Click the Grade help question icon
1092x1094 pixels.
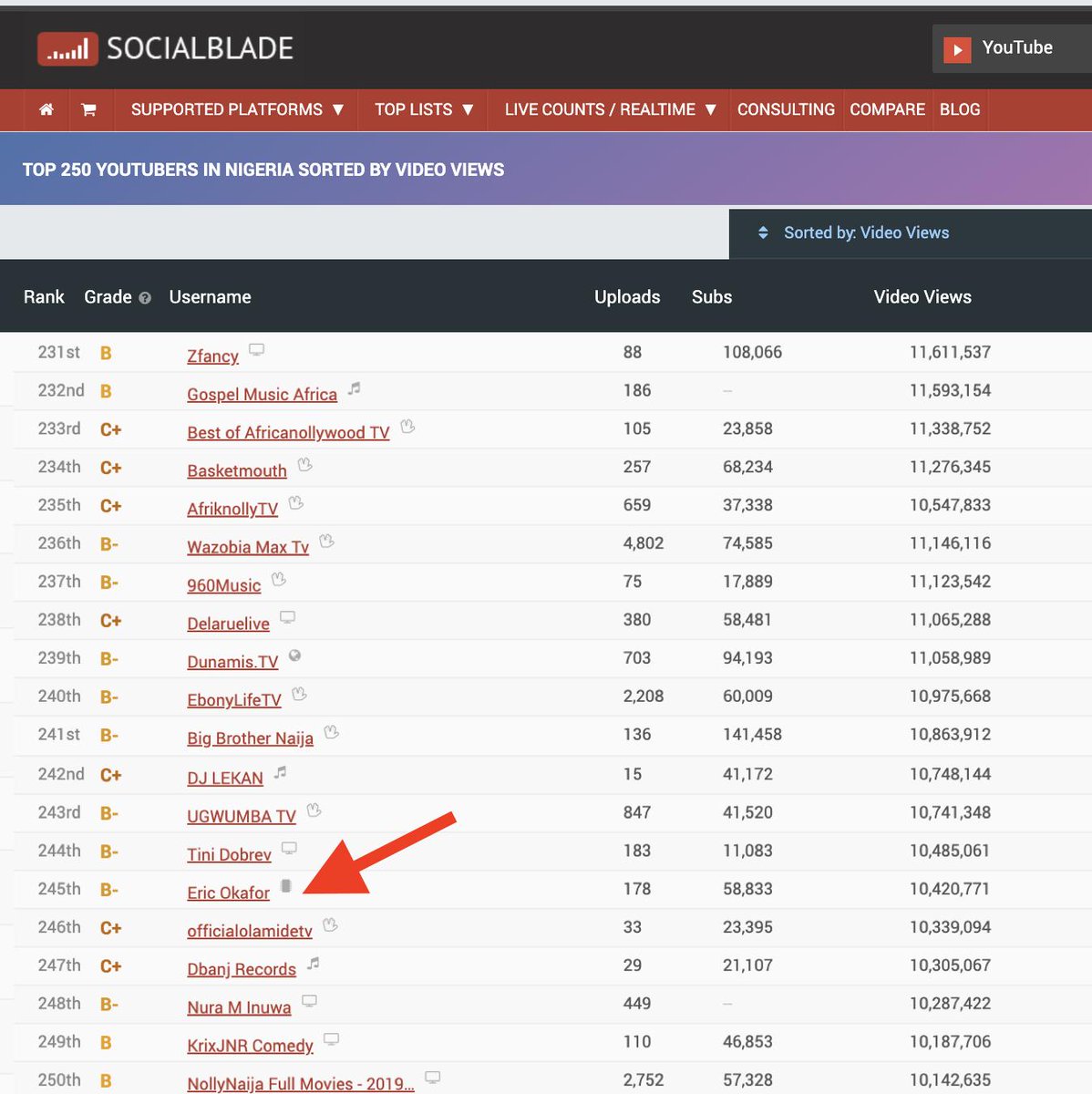[145, 298]
